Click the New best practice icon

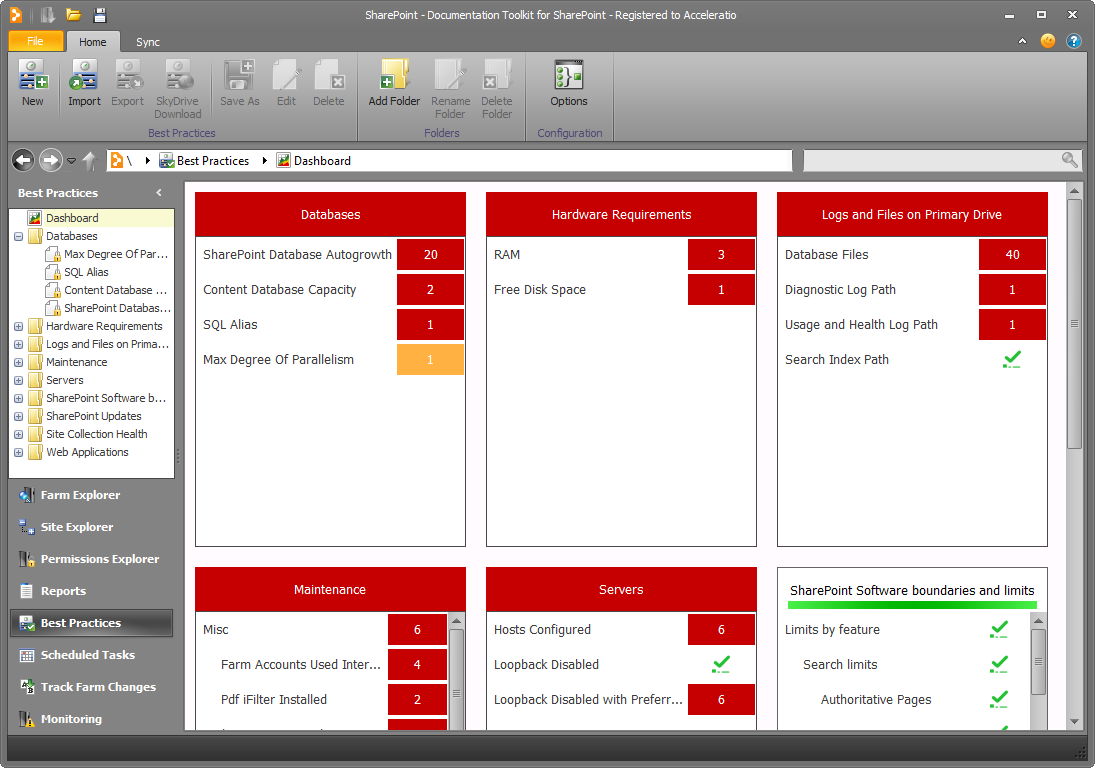click(33, 82)
